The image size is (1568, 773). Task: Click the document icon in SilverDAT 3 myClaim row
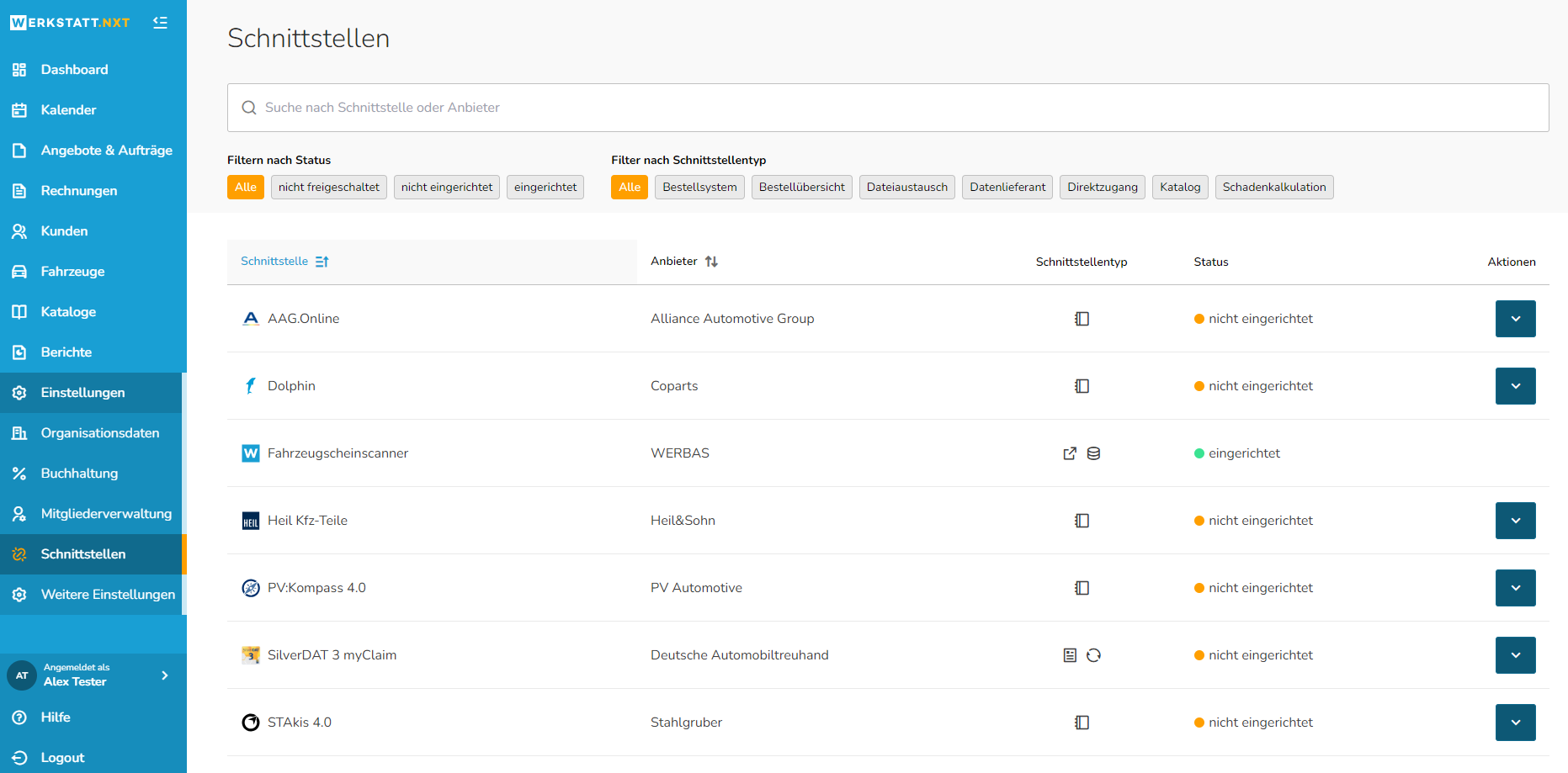coord(1070,655)
